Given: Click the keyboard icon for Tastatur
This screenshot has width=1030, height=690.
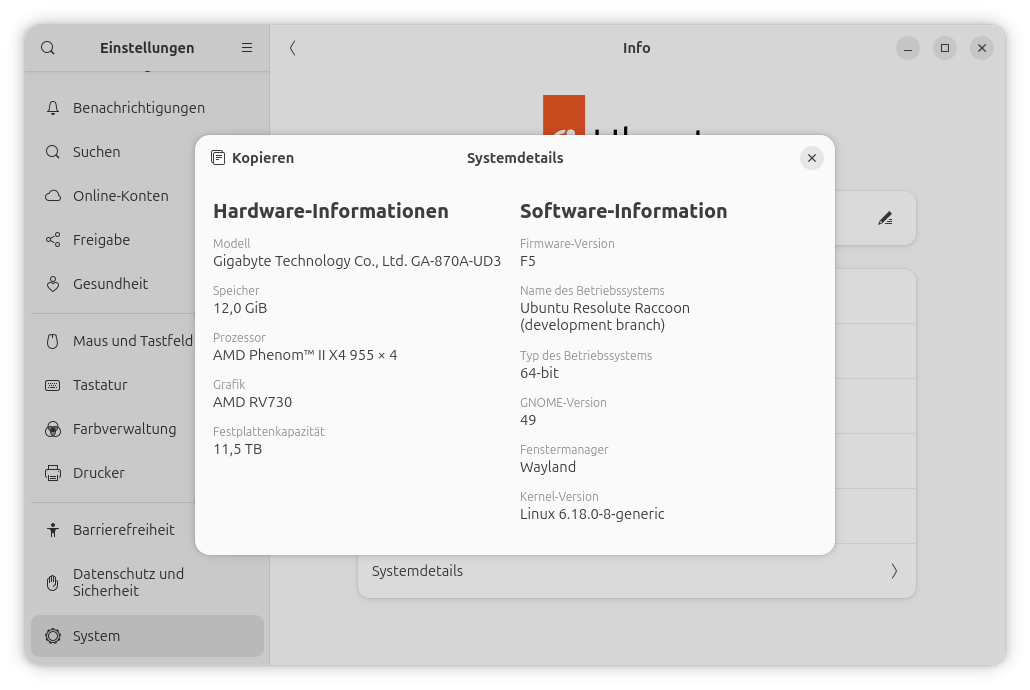Looking at the screenshot, I should click(53, 385).
